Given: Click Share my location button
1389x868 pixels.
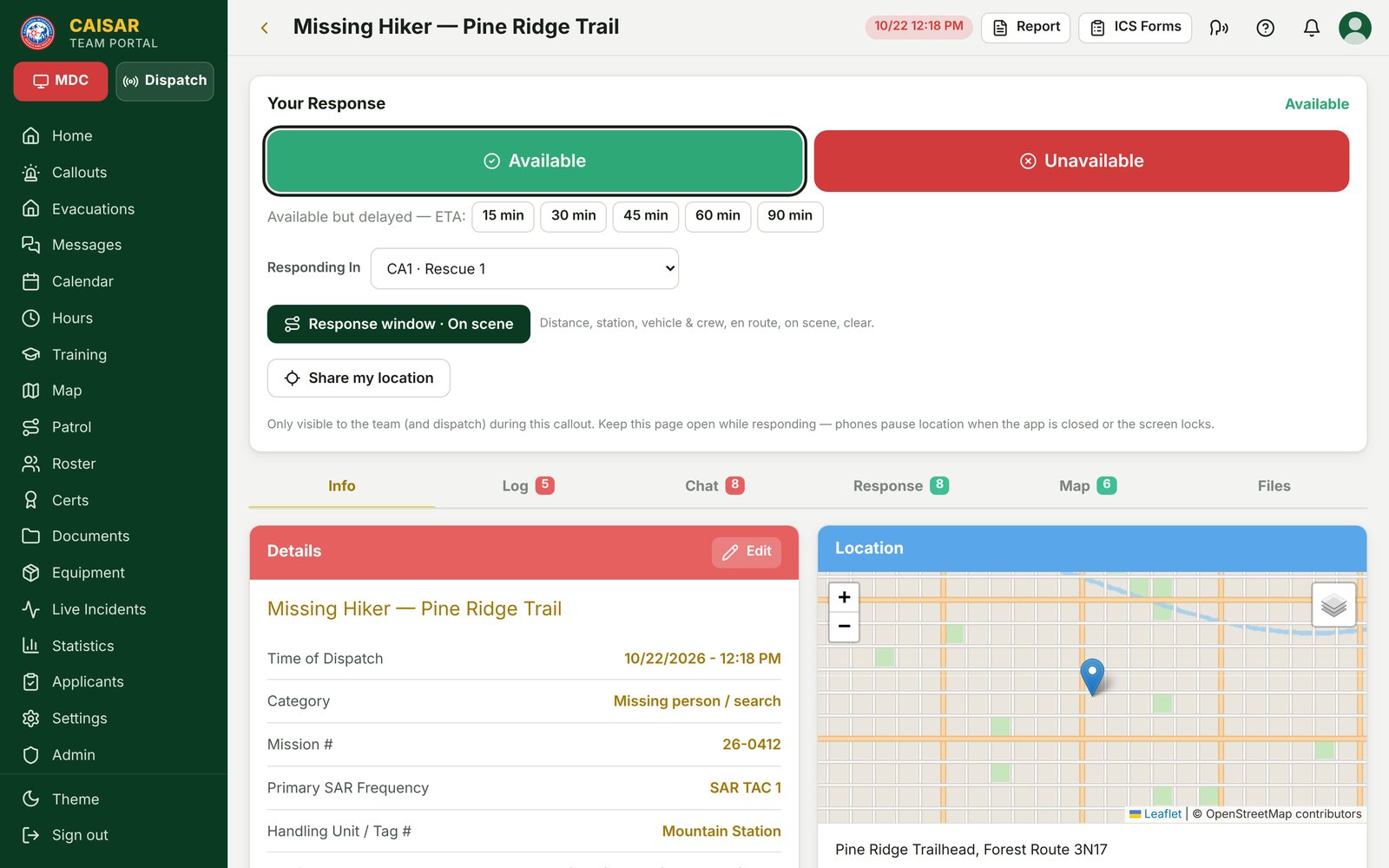Looking at the screenshot, I should pyautogui.click(x=359, y=378).
